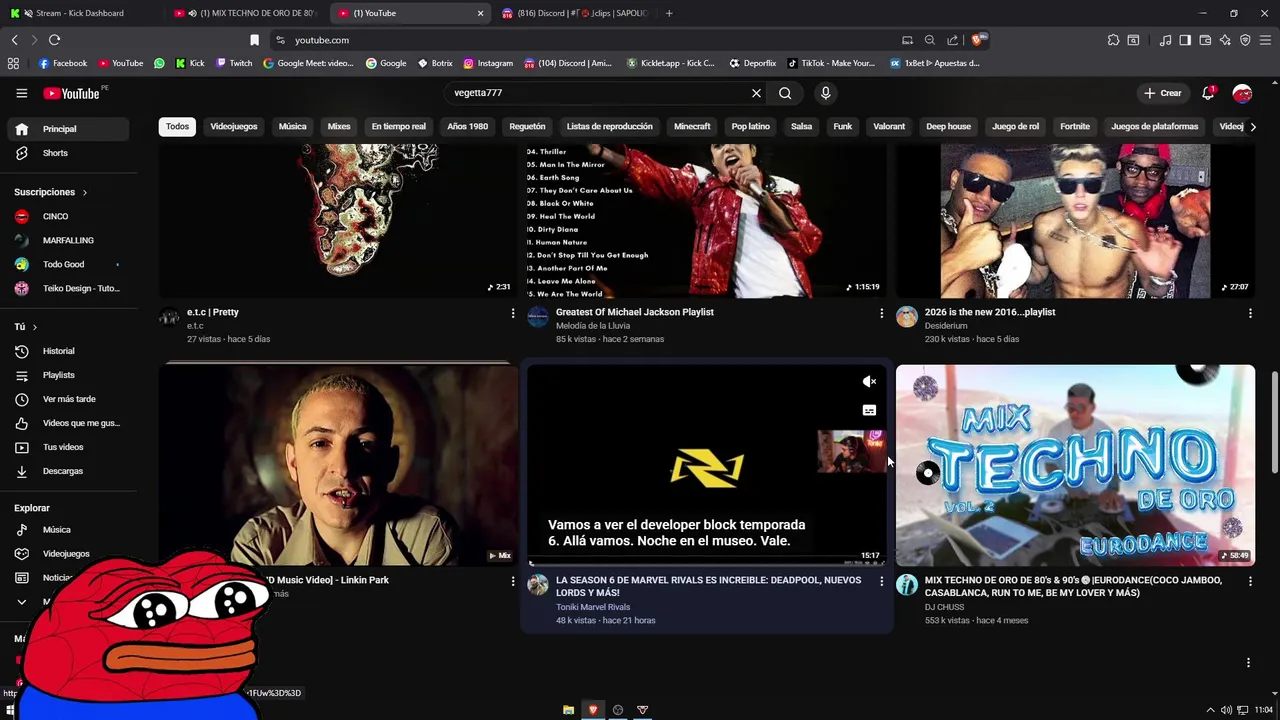Reload the page in the browser
The image size is (1280, 720).
point(54,40)
